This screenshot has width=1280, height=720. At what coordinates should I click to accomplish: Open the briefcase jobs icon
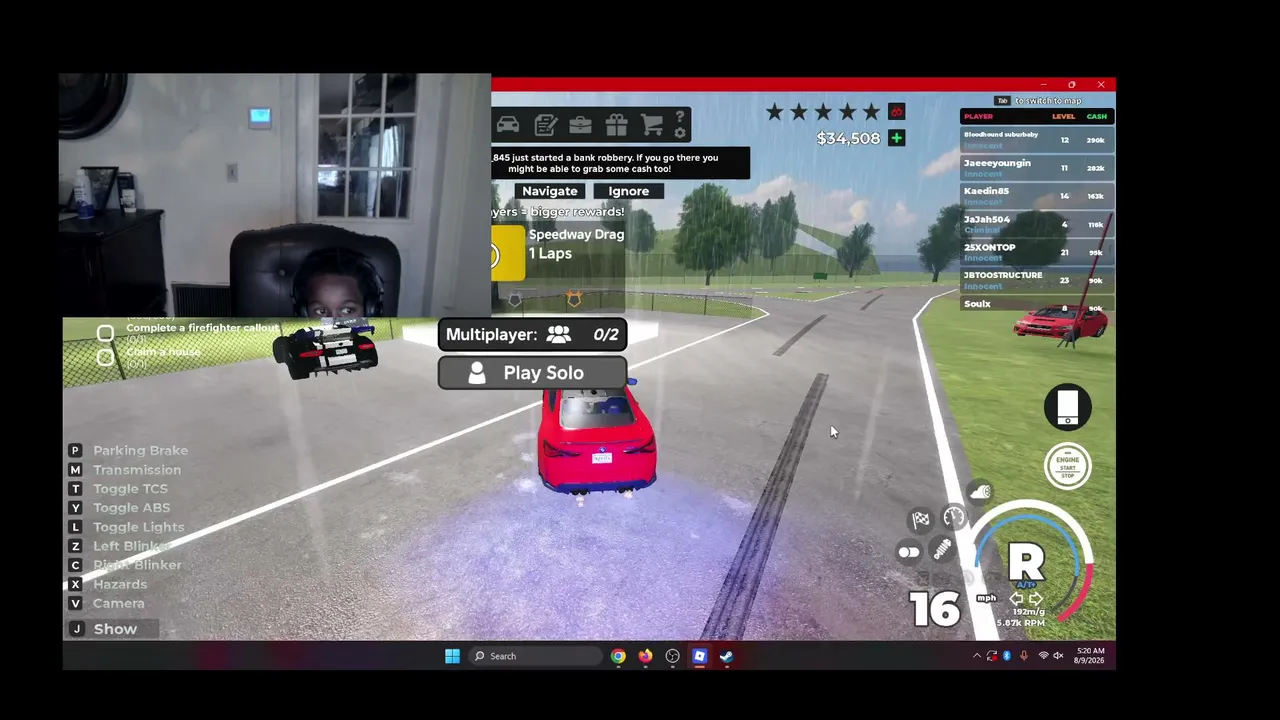[581, 125]
